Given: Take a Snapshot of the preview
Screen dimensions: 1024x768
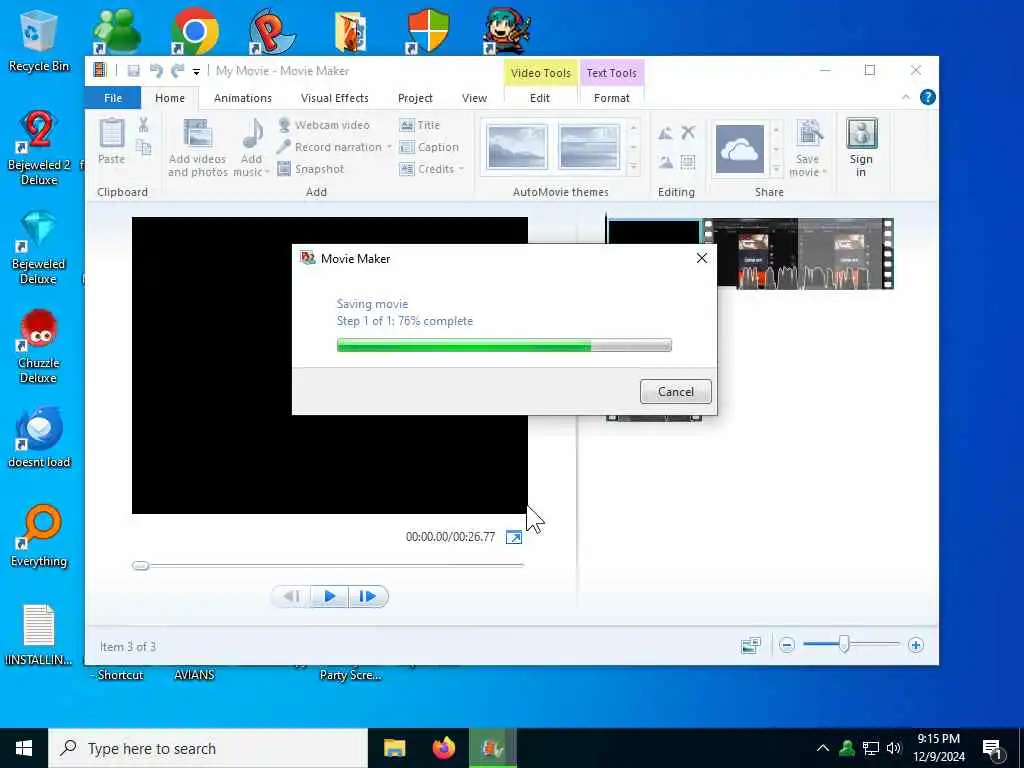Looking at the screenshot, I should point(311,169).
